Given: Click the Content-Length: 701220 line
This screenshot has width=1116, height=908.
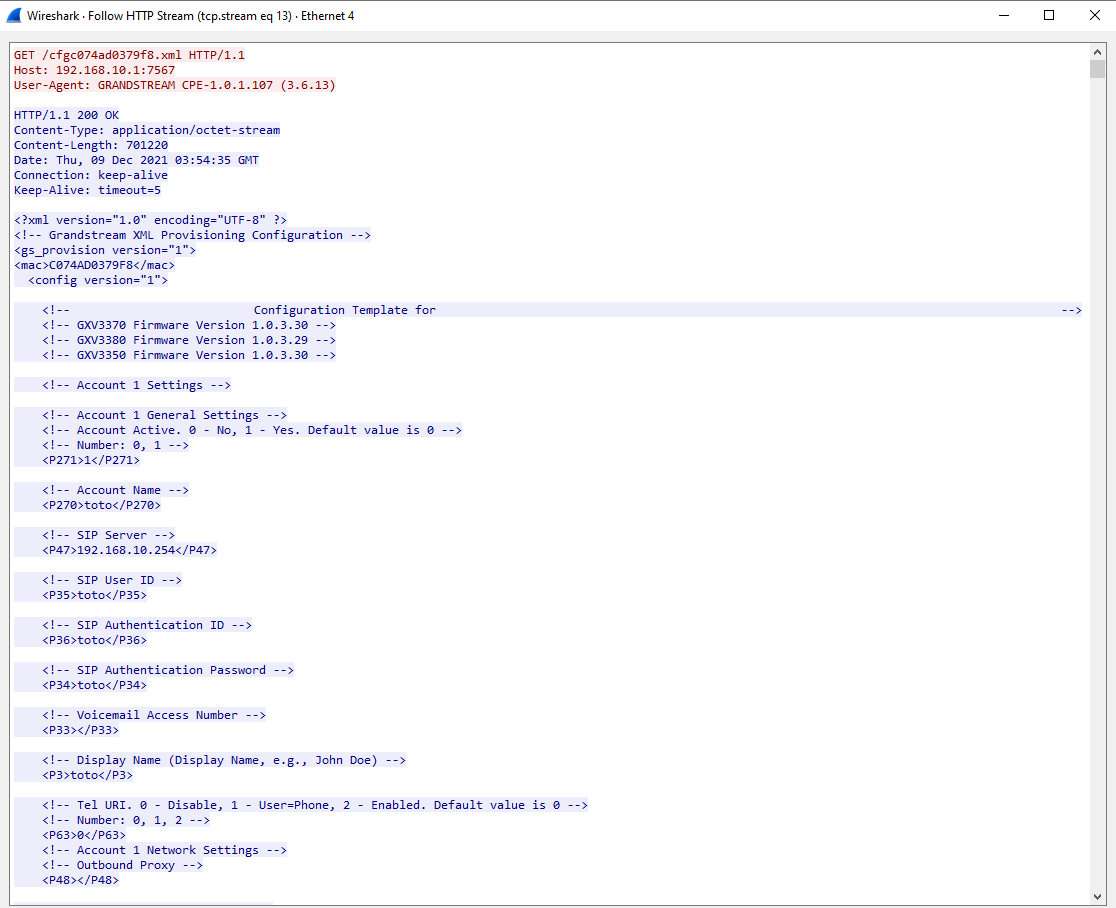Looking at the screenshot, I should [90, 144].
